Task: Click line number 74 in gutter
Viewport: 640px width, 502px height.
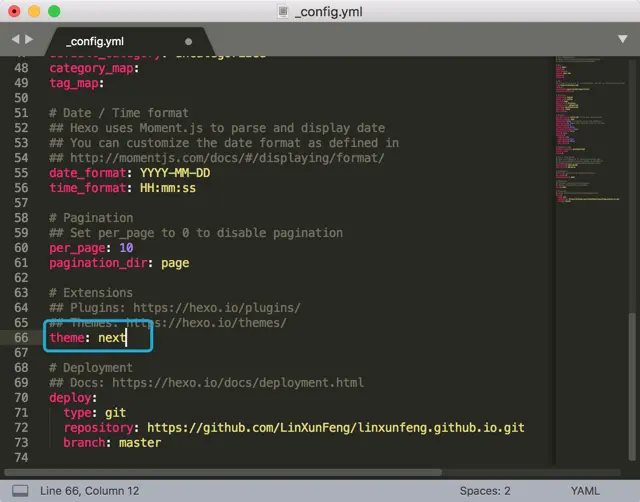Action: click(x=21, y=458)
